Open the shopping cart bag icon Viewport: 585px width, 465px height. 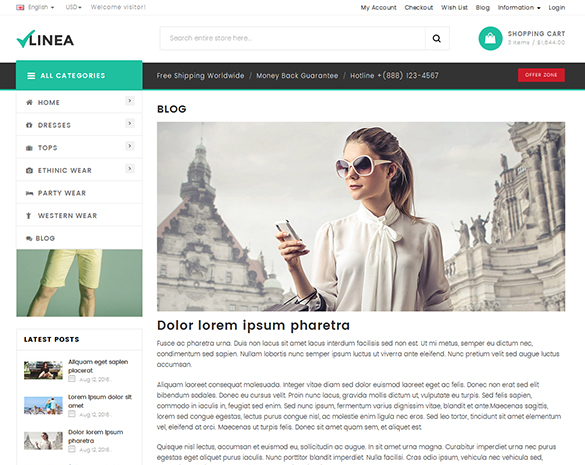click(x=490, y=38)
